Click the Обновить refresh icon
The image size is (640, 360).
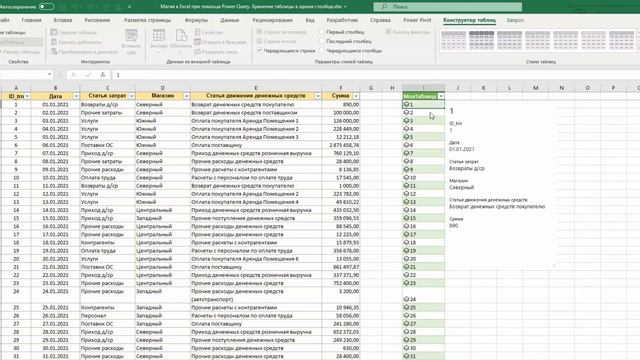click(x=181, y=36)
